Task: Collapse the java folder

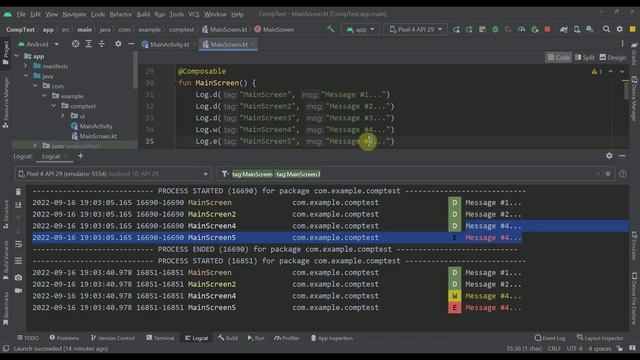Action: pyautogui.click(x=26, y=76)
